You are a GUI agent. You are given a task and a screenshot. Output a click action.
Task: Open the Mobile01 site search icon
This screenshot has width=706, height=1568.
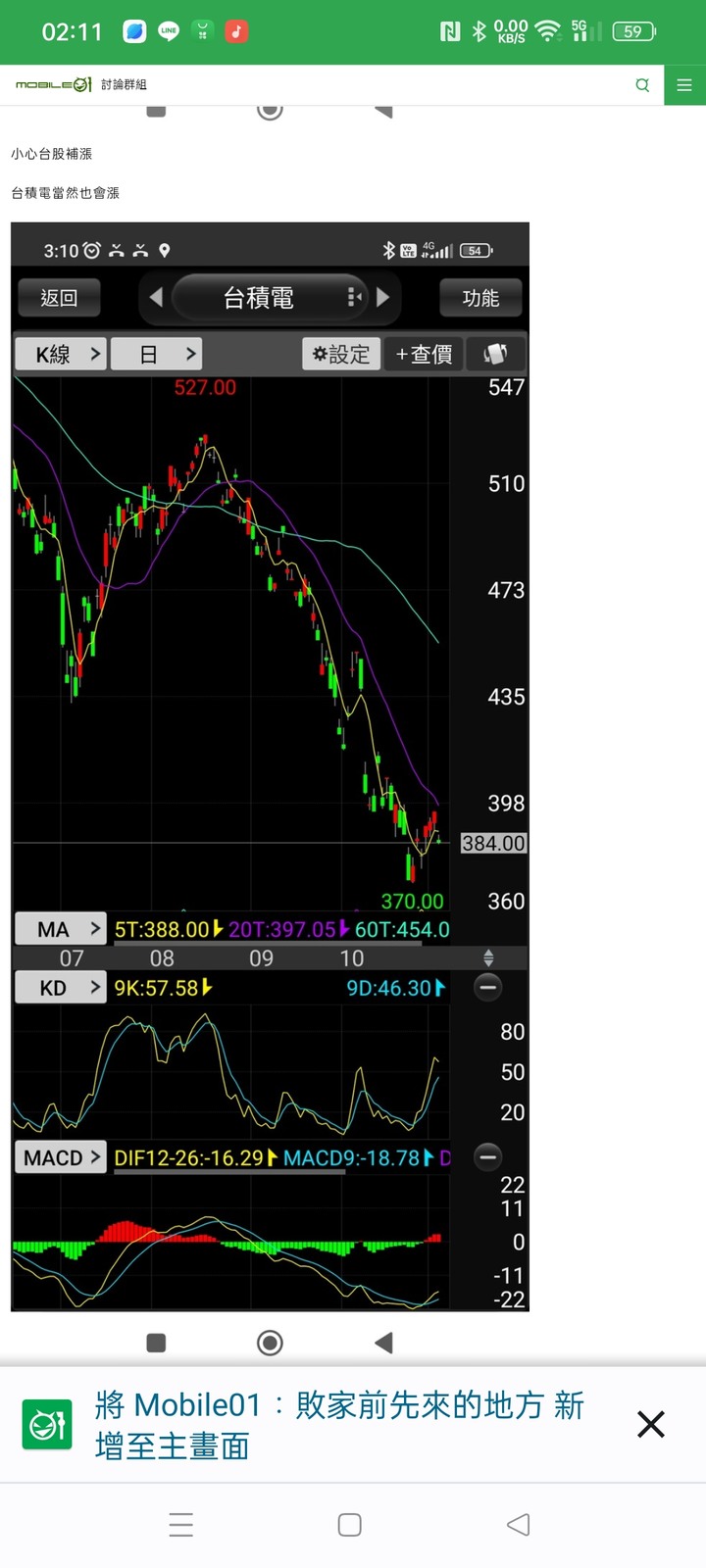[x=642, y=85]
